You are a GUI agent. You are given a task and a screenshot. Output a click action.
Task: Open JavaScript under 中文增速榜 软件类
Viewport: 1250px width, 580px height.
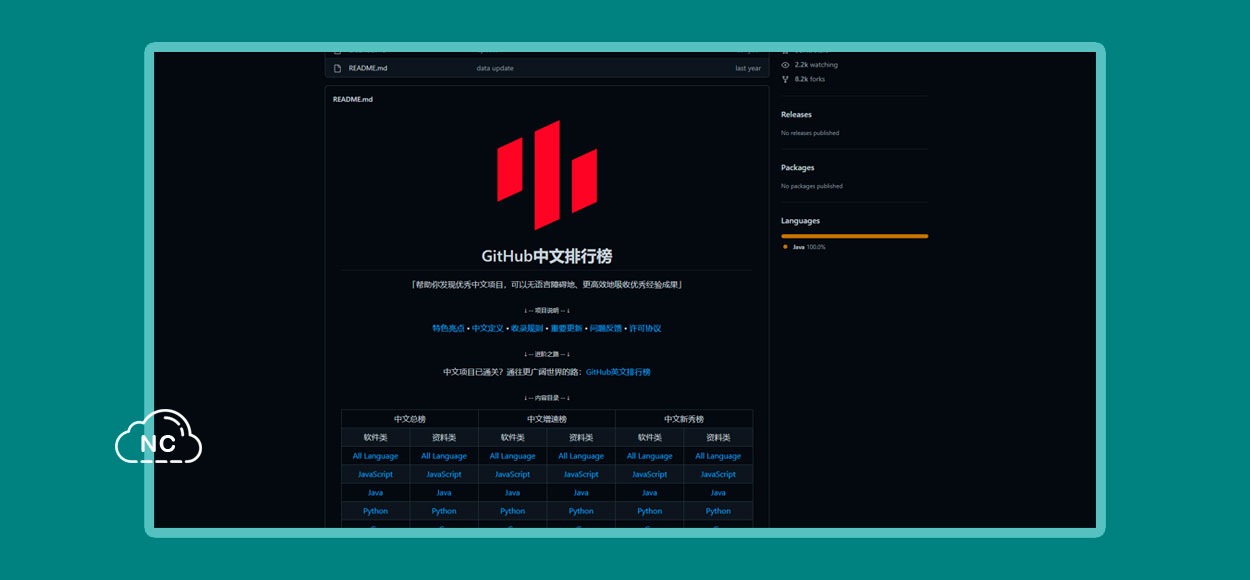click(512, 474)
